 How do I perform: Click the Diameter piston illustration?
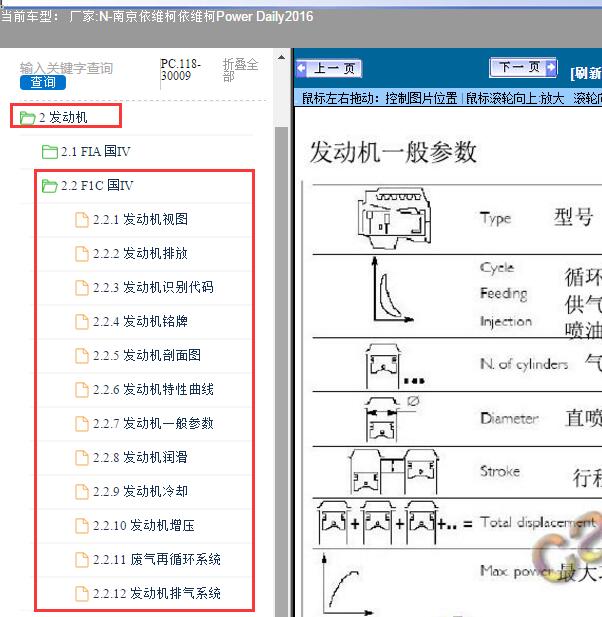tap(391, 418)
